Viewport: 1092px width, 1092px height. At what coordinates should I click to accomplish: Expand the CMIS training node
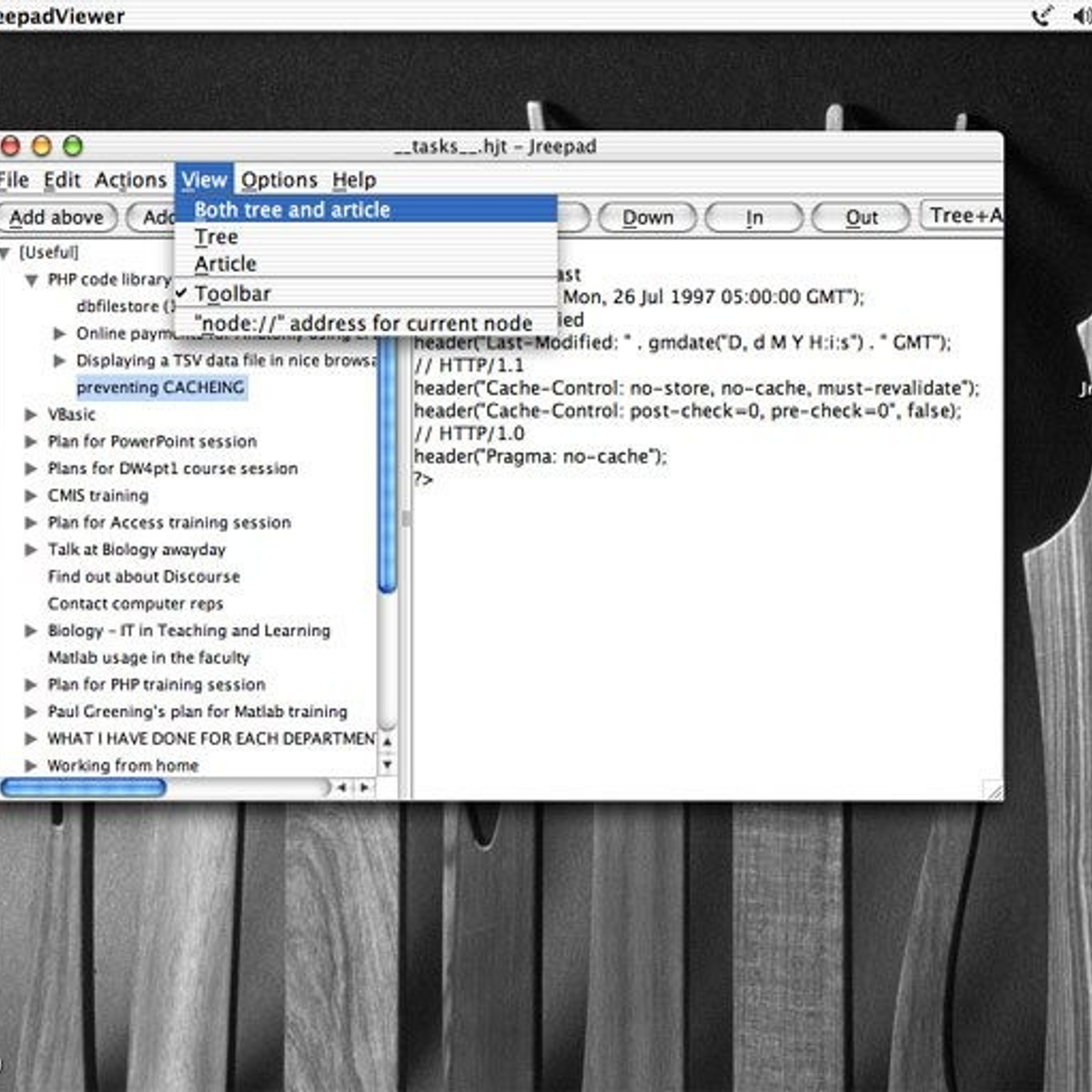(31, 496)
